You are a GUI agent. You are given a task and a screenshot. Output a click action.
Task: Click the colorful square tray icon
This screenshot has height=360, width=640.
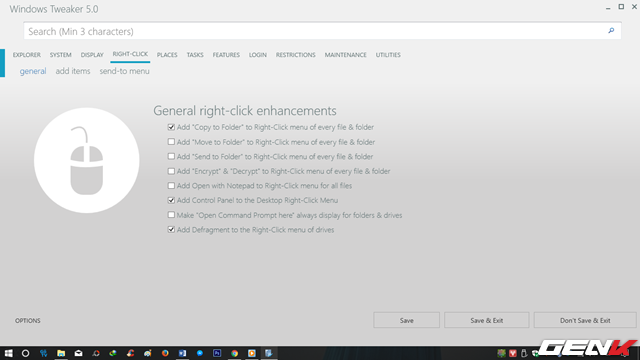501,353
